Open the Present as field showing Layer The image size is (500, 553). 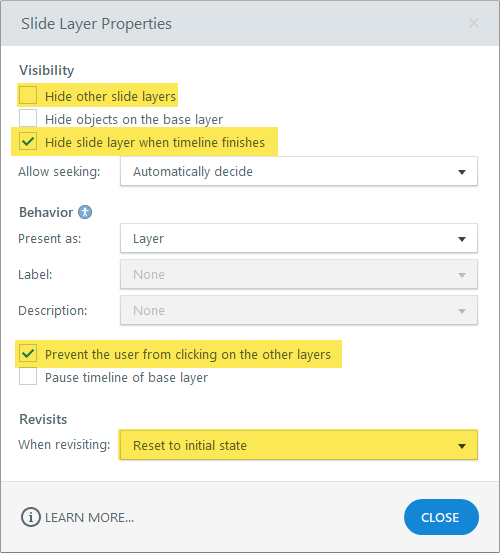click(299, 238)
